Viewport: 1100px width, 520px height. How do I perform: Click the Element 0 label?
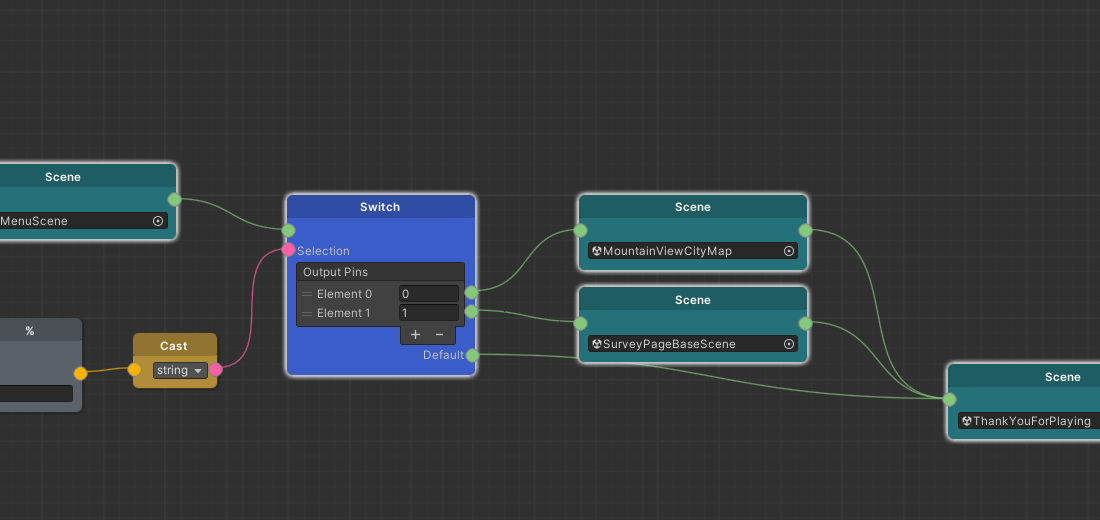[344, 294]
